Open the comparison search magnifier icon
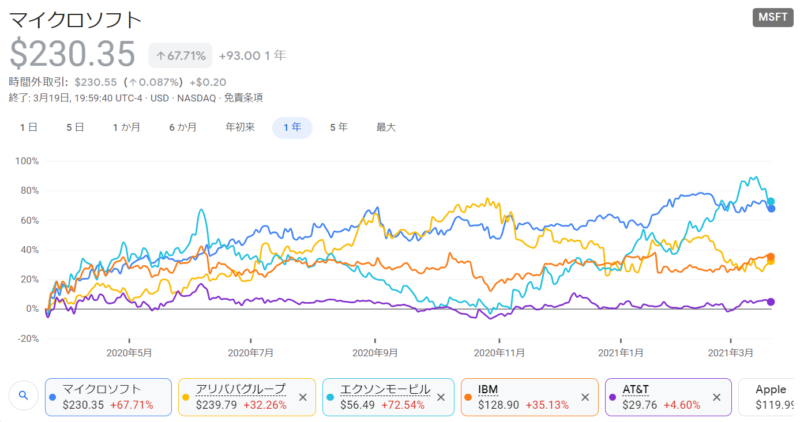The image size is (800, 422). pos(23,395)
